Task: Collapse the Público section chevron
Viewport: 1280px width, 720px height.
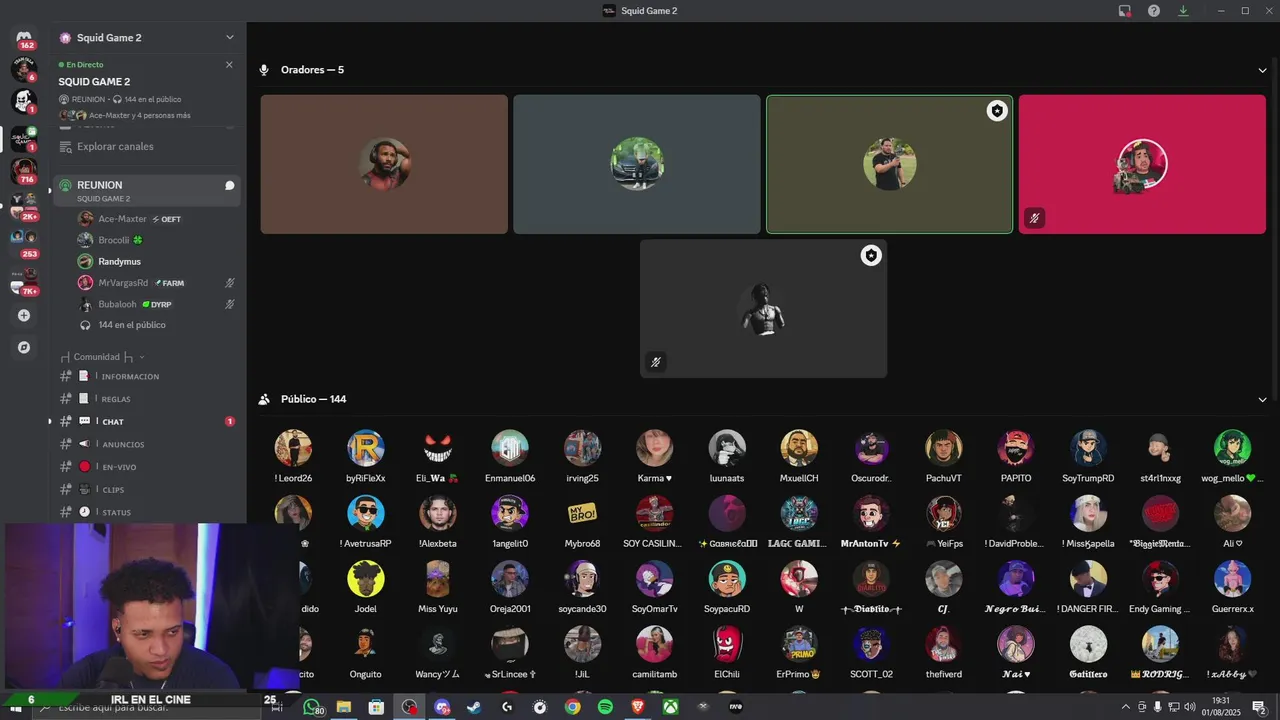Action: [1262, 399]
